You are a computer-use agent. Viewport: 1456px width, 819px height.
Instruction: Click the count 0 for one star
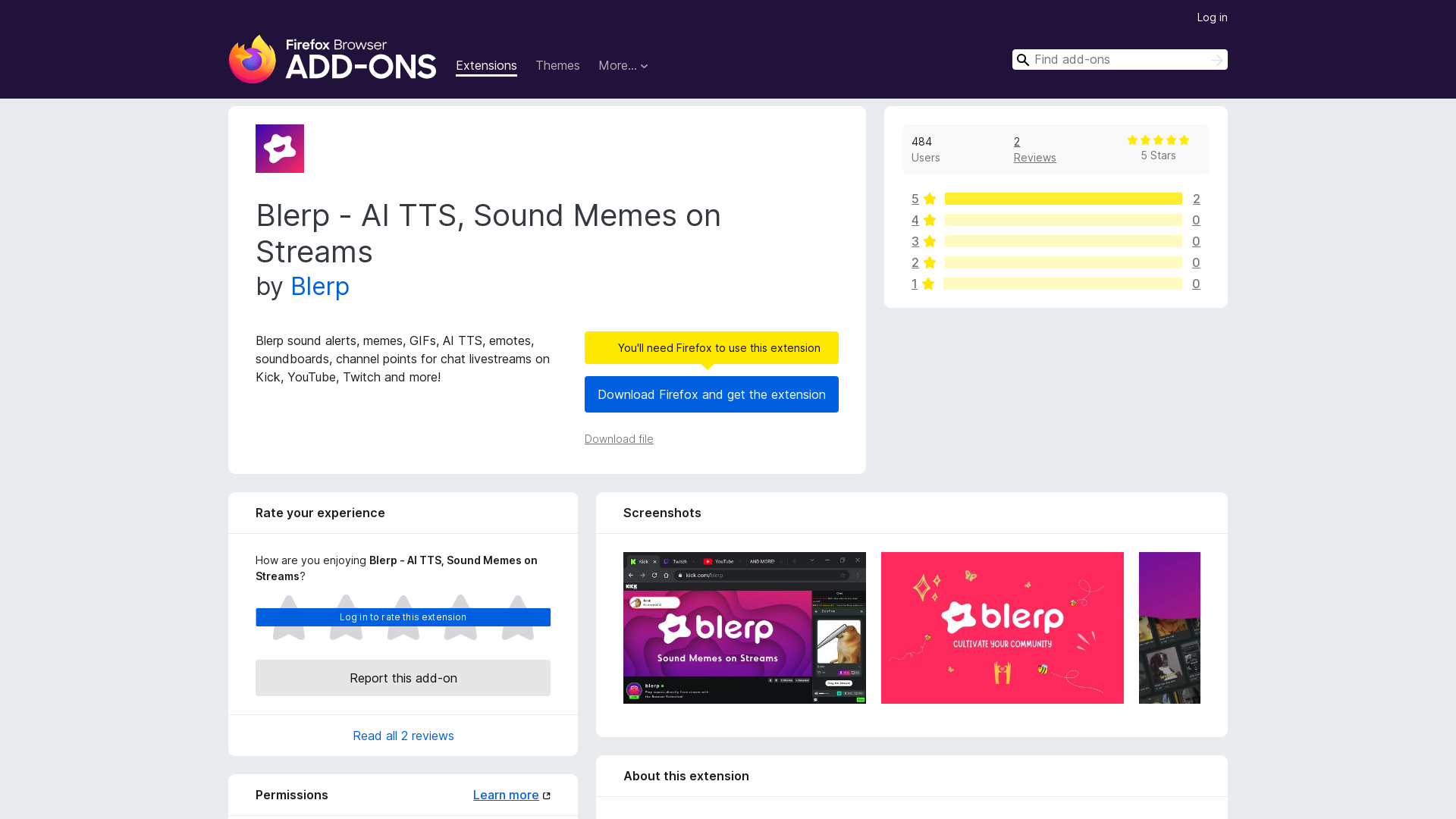[x=1196, y=284]
